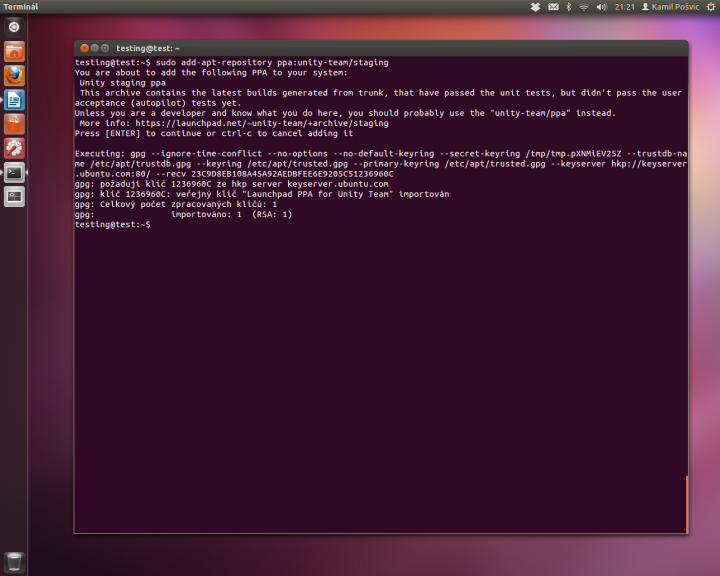Open the 21:21 clock calendar menu
720x576 pixels.
(x=624, y=7)
